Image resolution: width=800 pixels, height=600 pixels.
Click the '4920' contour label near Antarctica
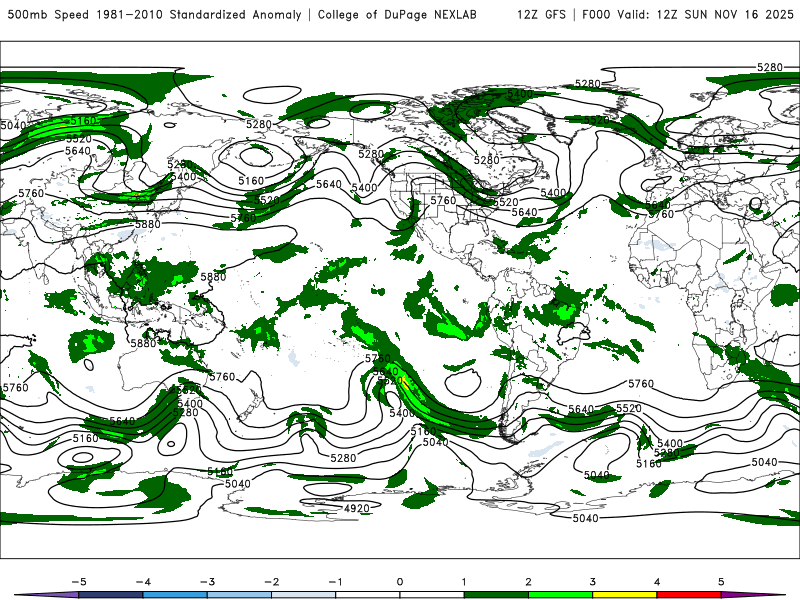pyautogui.click(x=357, y=508)
